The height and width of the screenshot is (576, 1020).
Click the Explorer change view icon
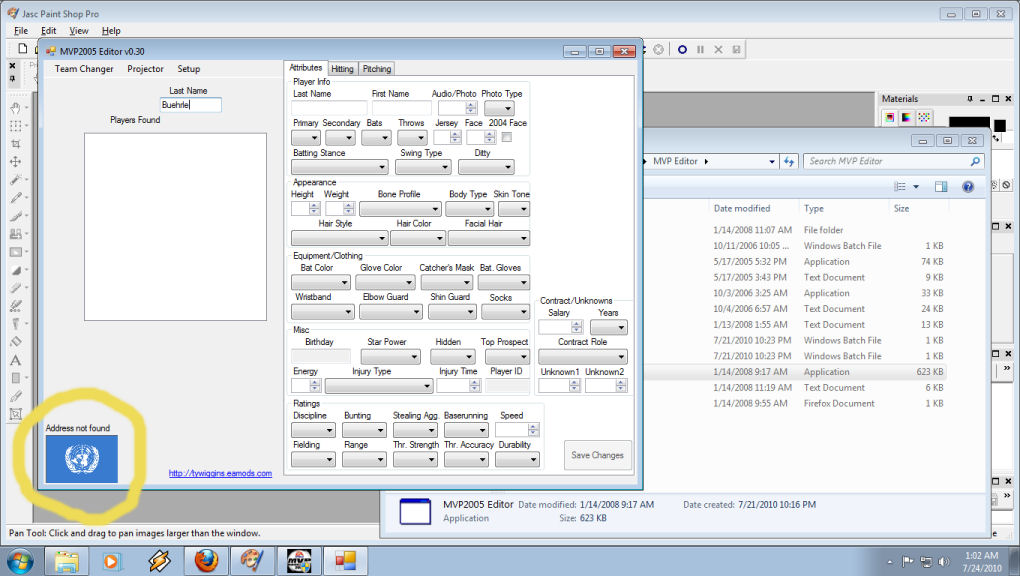(900, 187)
